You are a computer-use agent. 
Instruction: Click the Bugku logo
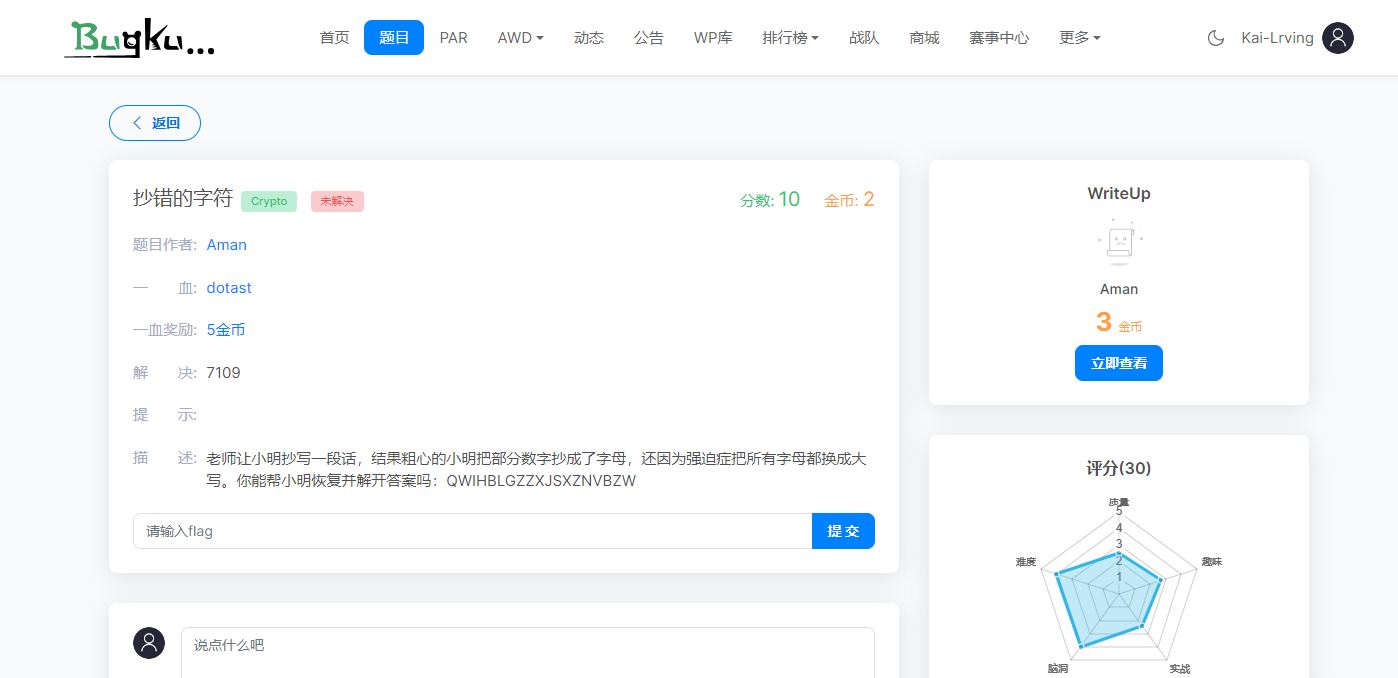[x=138, y=37]
